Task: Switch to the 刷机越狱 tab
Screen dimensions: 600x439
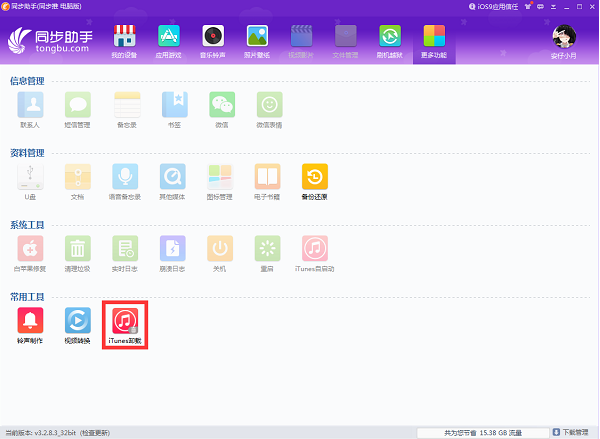Action: (390, 42)
